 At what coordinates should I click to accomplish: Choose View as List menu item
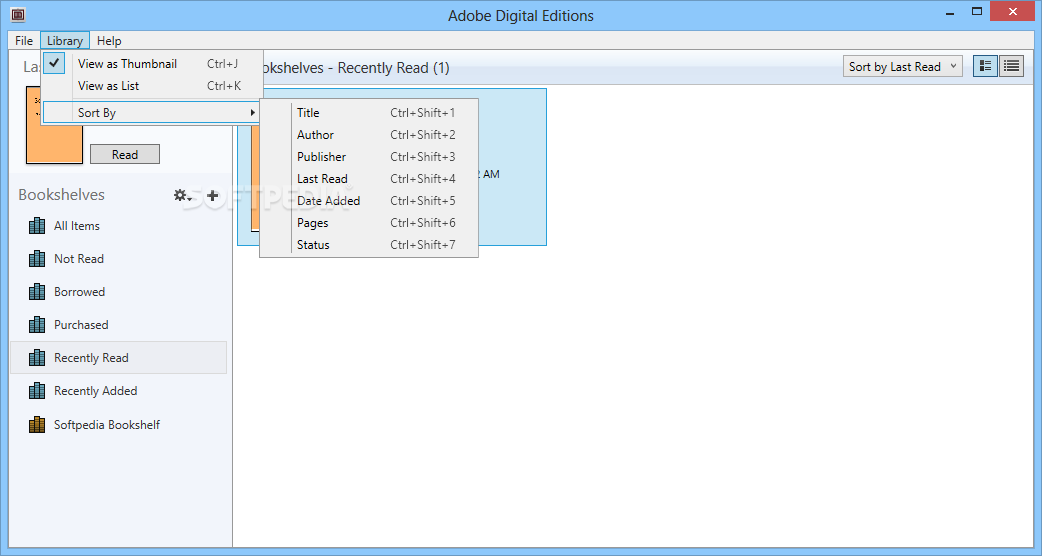pos(152,86)
